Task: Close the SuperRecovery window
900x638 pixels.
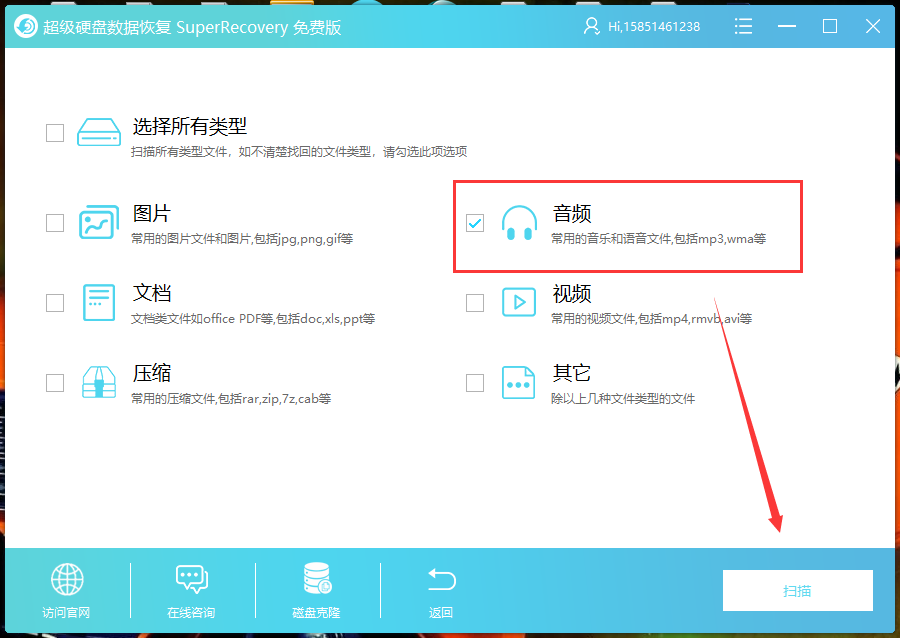Action: [873, 26]
